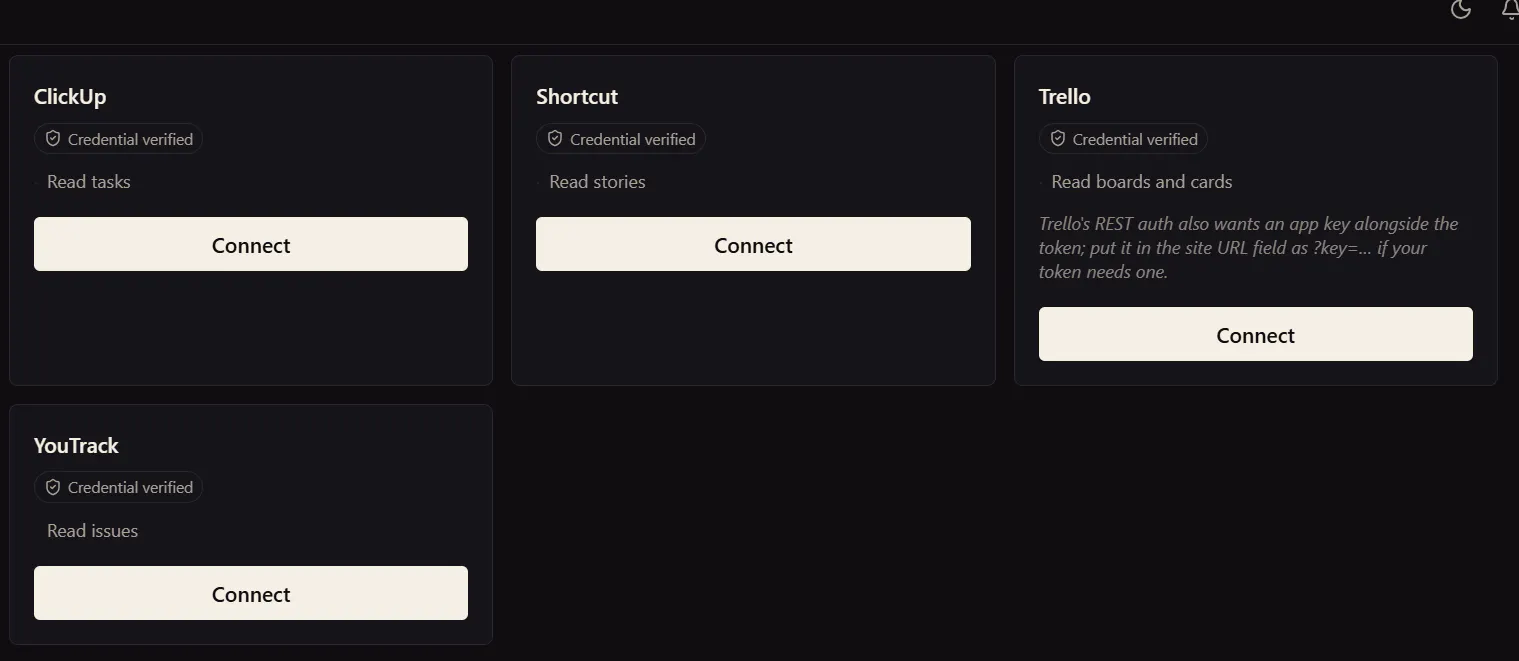
Task: Toggle dark mode with the moon icon
Action: tap(1460, 9)
